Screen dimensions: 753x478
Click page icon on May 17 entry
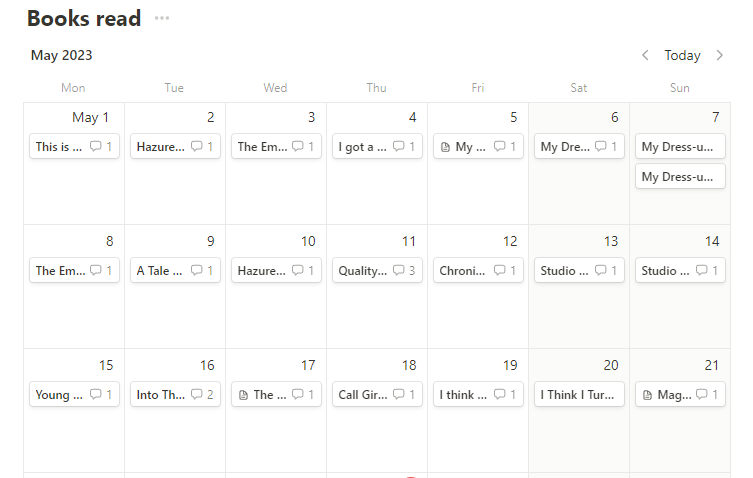[x=243, y=395]
